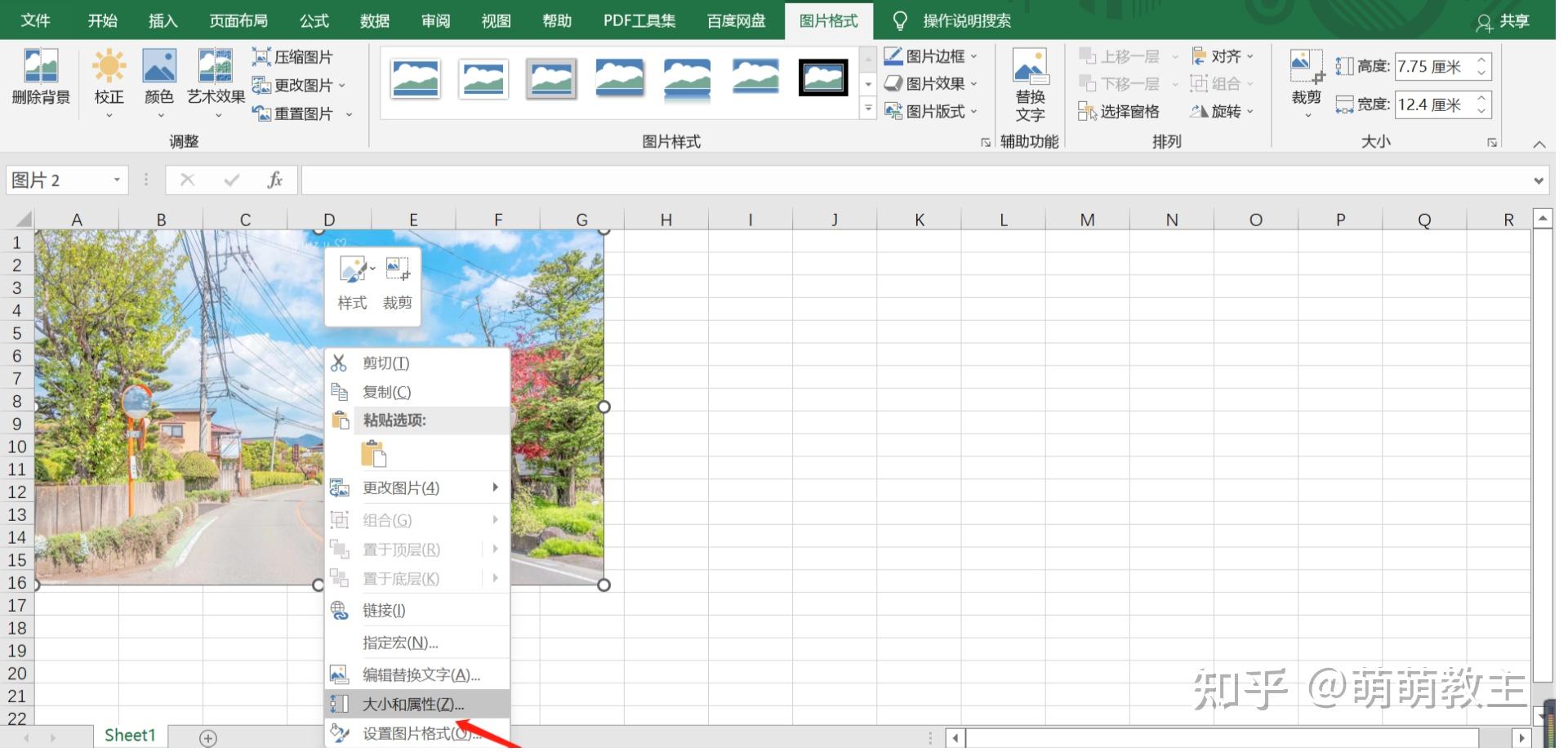Click the 共享 share button
Screen dimensions: 1568x752
click(1503, 21)
